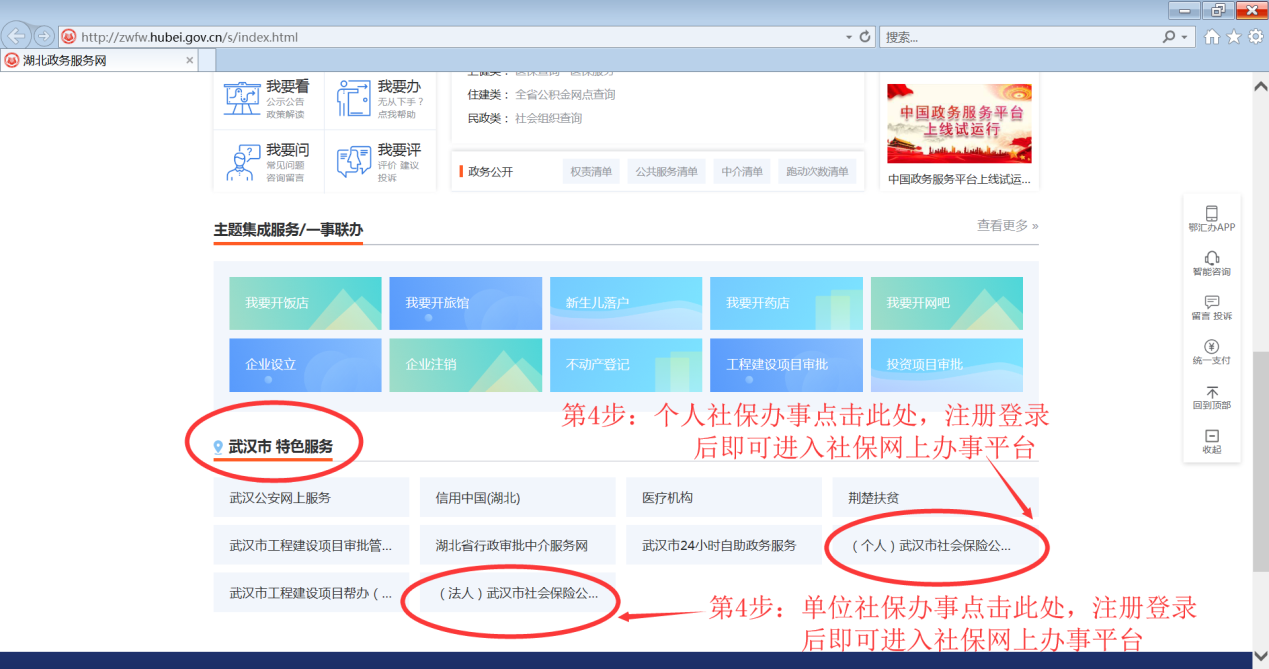
Task: Click the 我要看 announcement icon
Action: [x=242, y=99]
